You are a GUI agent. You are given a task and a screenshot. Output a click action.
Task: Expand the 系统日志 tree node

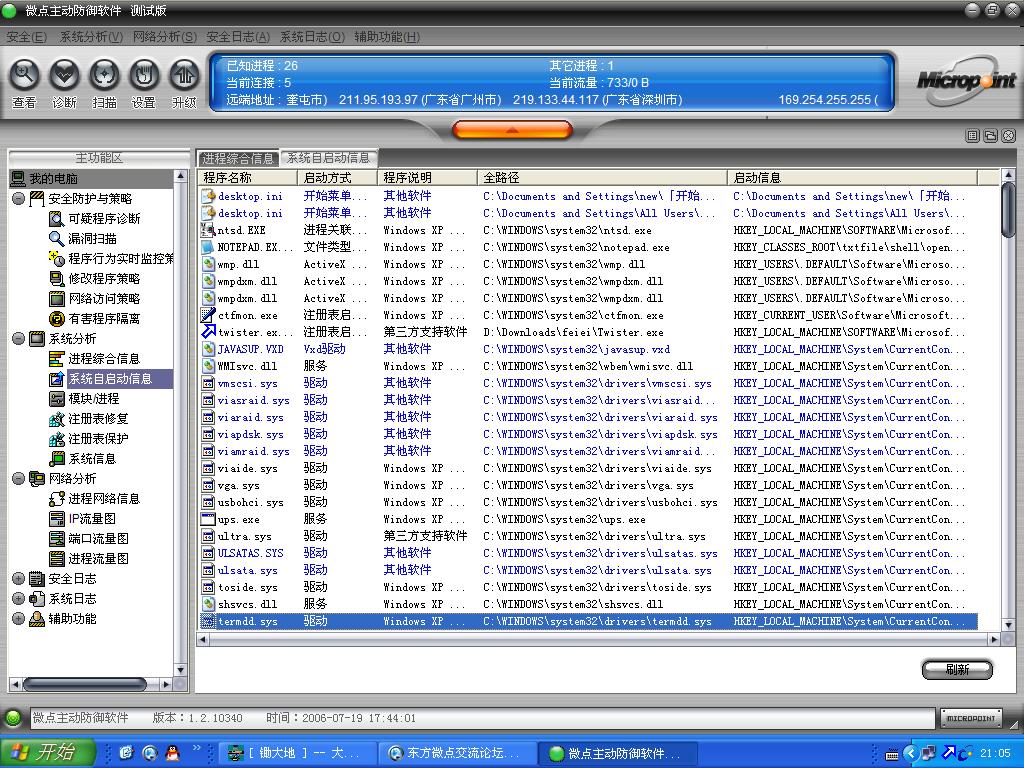click(x=18, y=599)
